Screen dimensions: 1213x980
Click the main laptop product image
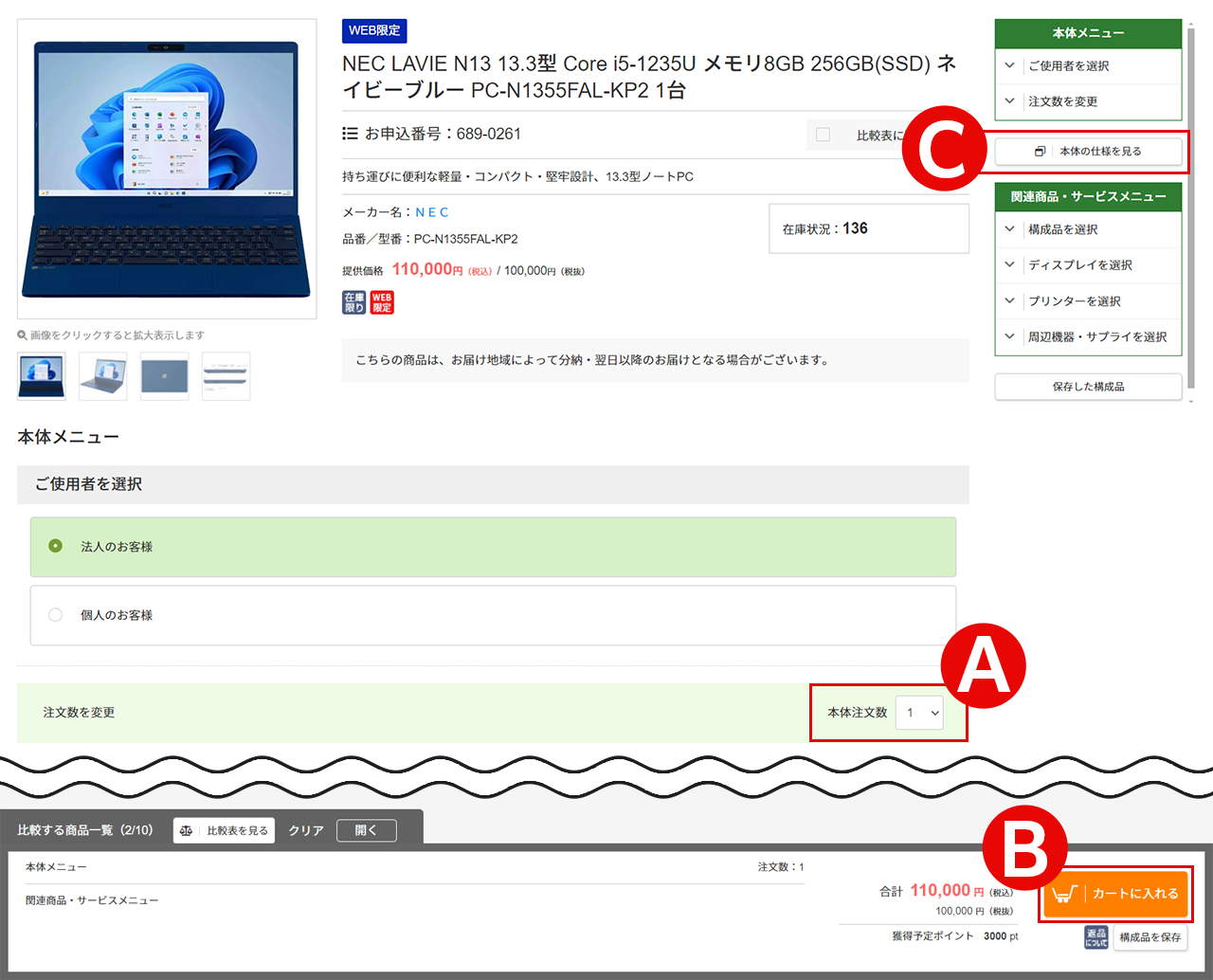click(x=167, y=169)
